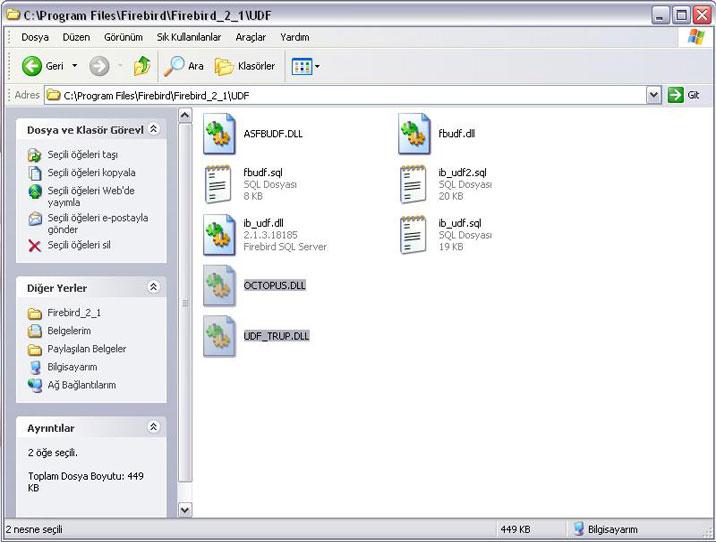Click the Bilgisayarım computer icon in sidebar
This screenshot has height=542, width=716.
point(35,368)
